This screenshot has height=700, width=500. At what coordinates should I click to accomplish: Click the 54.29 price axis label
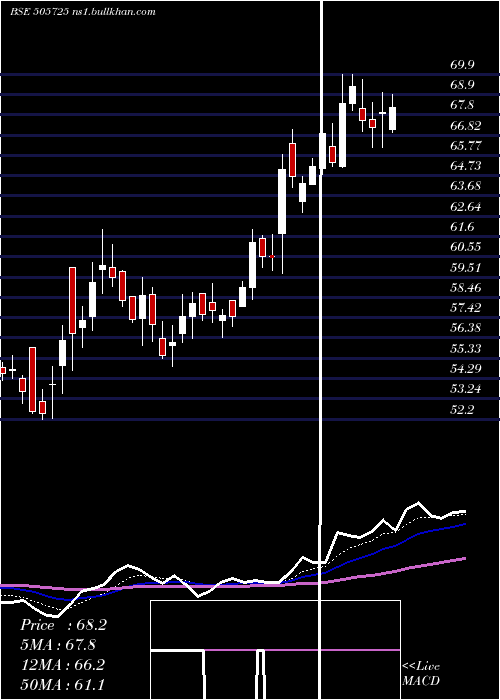pyautogui.click(x=466, y=368)
